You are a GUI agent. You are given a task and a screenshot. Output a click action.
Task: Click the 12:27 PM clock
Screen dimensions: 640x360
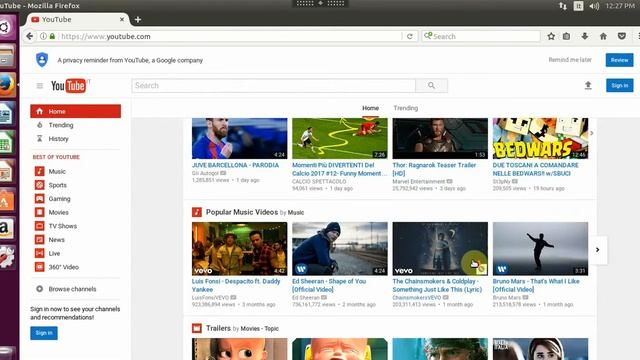click(x=620, y=6)
